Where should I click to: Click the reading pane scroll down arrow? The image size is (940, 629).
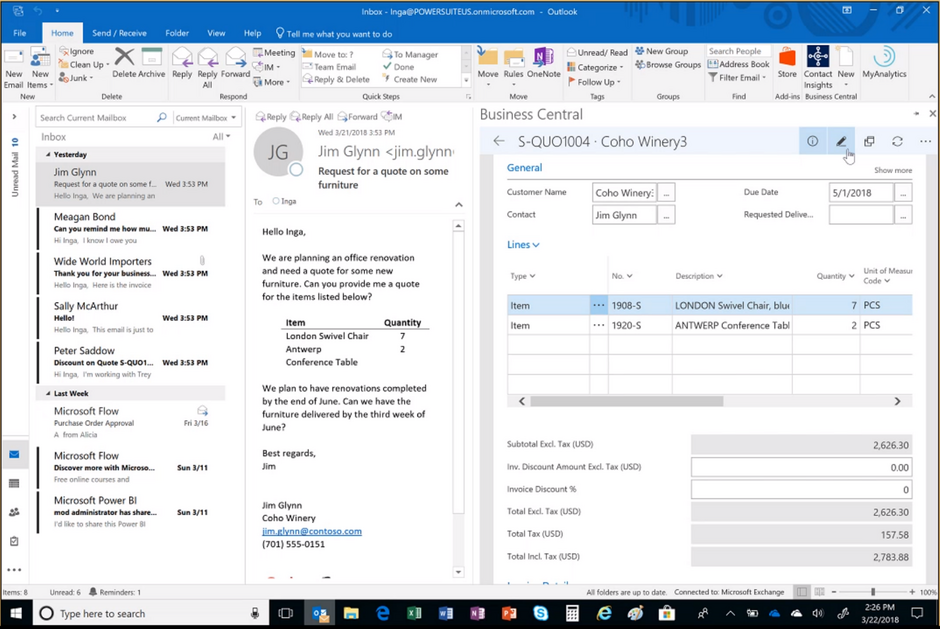459,572
